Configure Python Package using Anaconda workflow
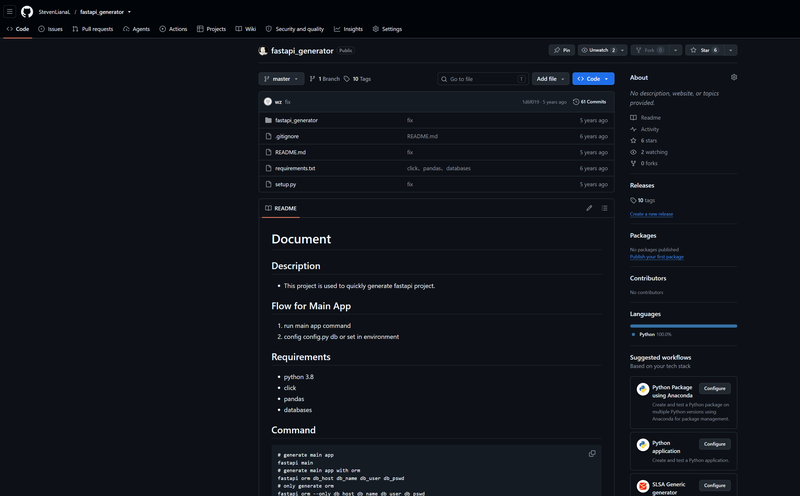Screen dimensions: 800x496 coord(714,388)
